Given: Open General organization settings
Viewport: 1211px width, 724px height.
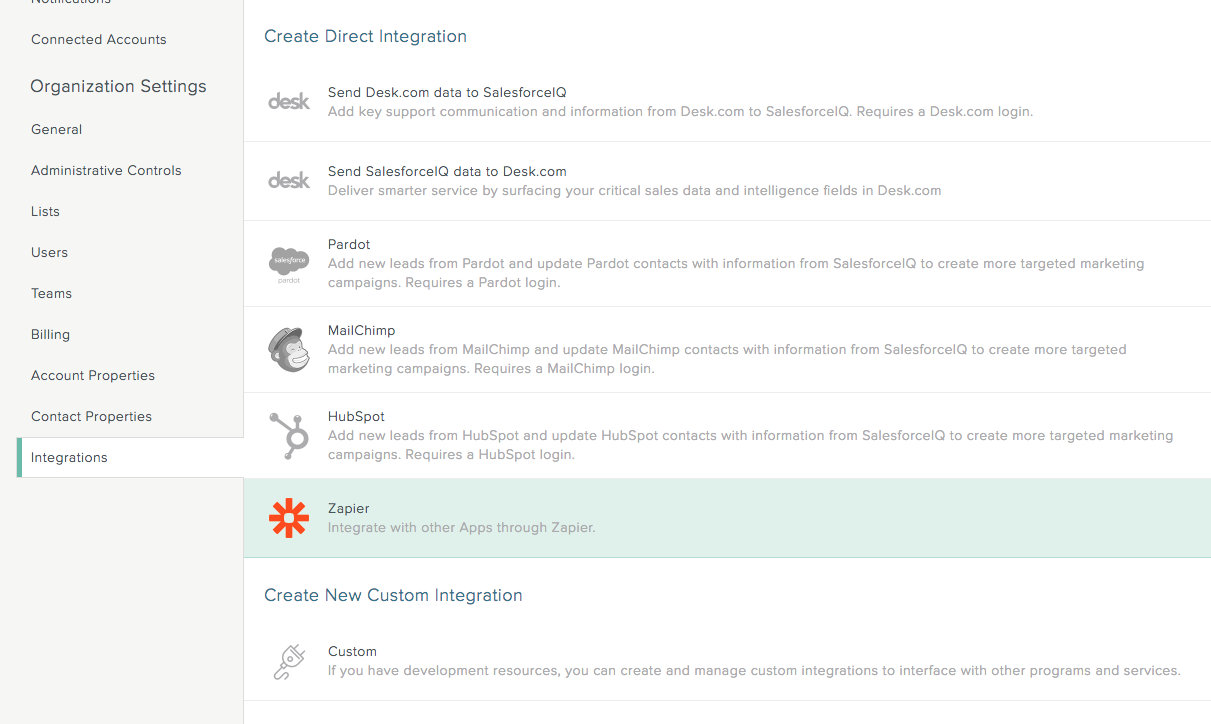Looking at the screenshot, I should coord(57,129).
